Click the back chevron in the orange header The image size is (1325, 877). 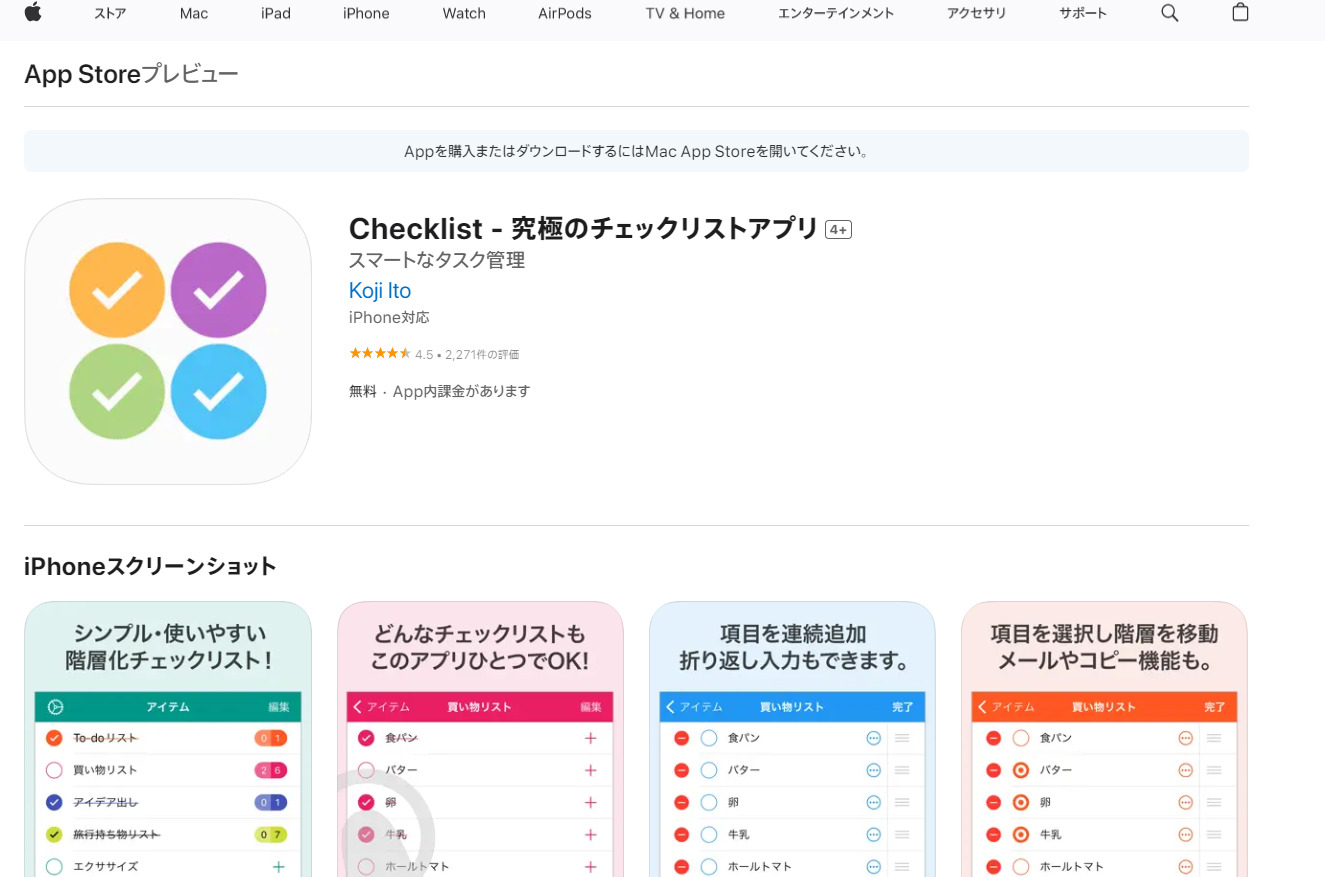point(982,707)
